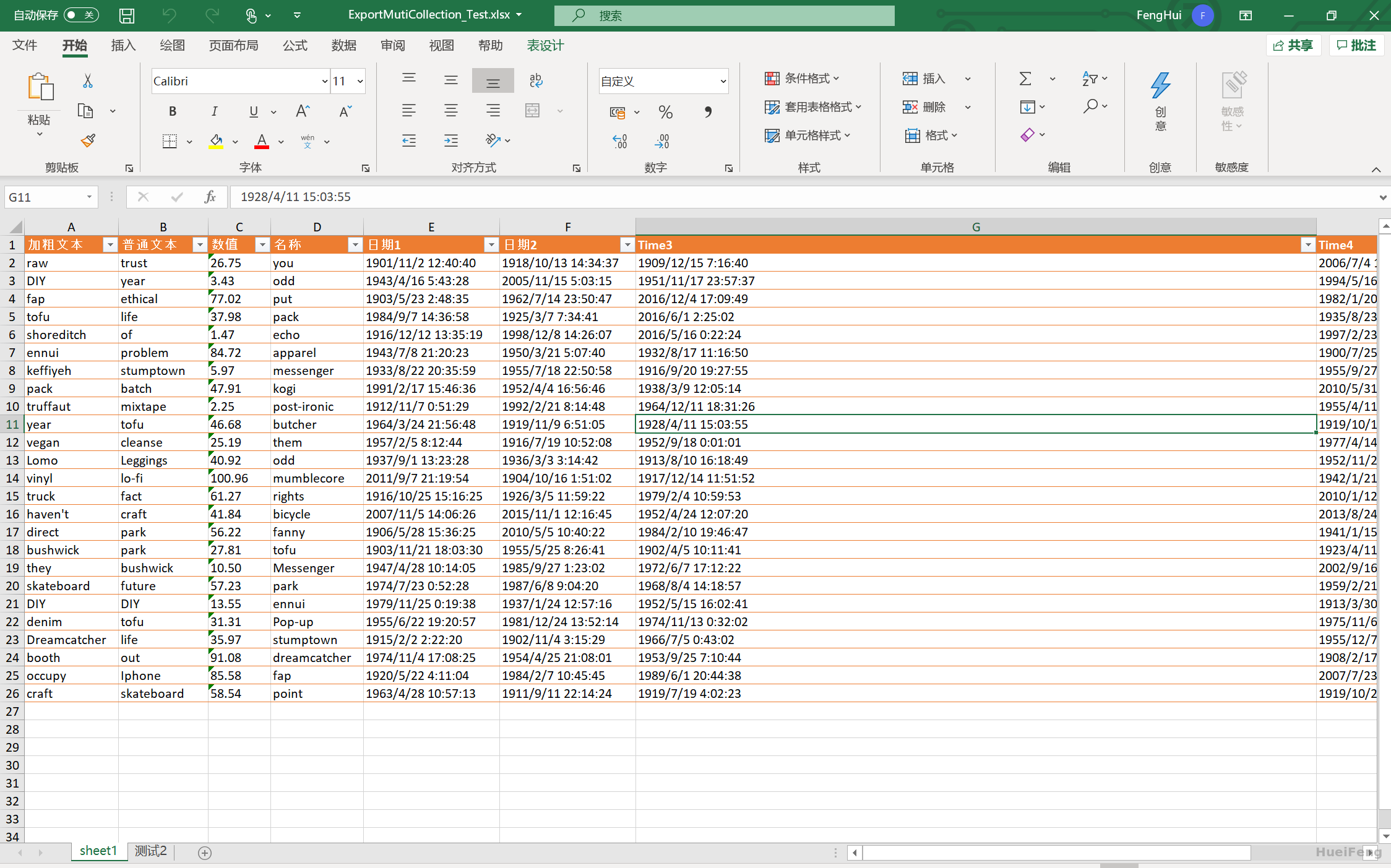1391x868 pixels.
Task: Click Increase Decimal icon
Action: 619,141
